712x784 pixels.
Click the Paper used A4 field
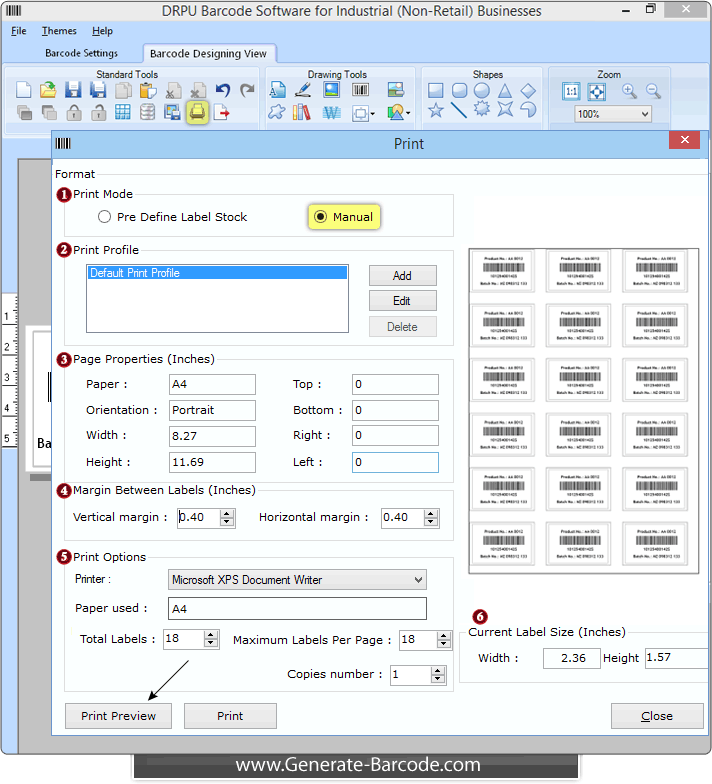pos(297,608)
